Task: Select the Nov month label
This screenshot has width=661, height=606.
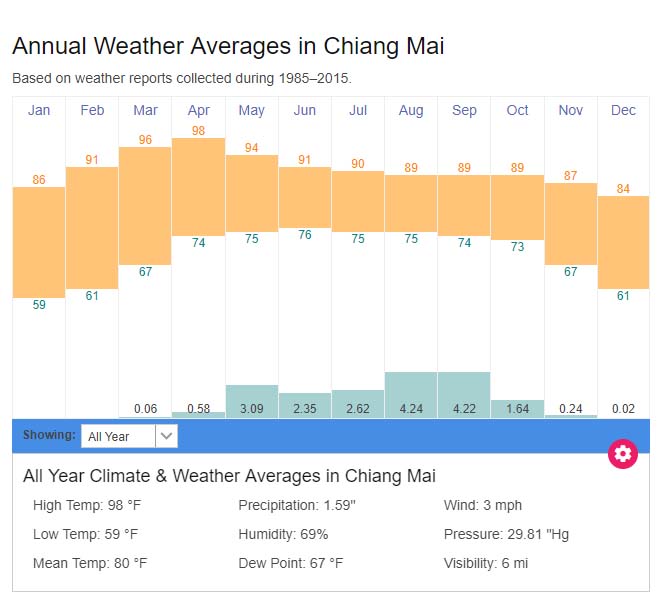Action: click(571, 110)
